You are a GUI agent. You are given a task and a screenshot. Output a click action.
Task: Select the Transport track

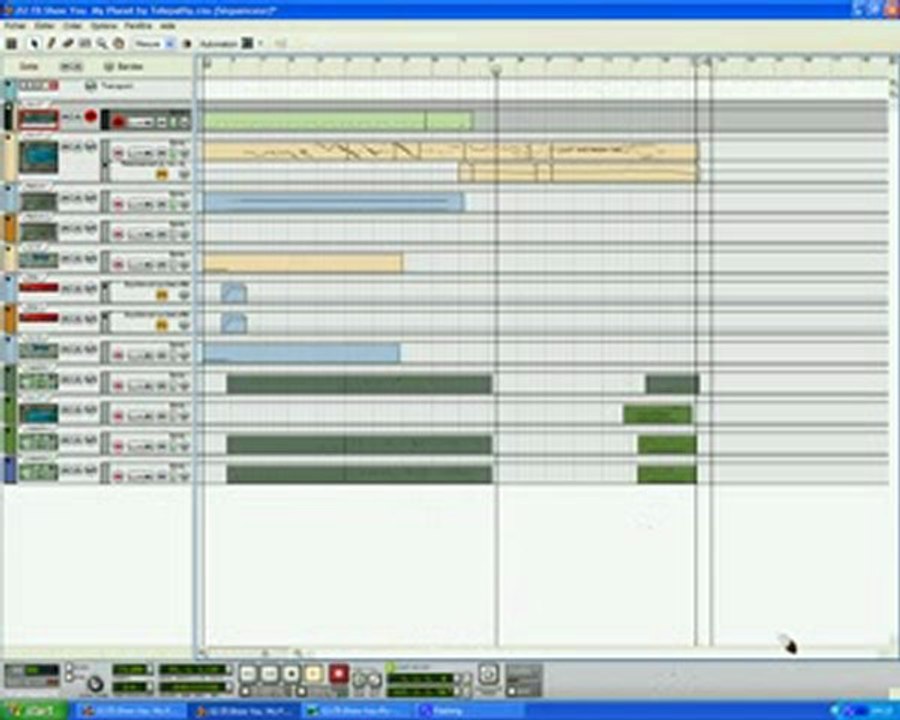(98, 86)
